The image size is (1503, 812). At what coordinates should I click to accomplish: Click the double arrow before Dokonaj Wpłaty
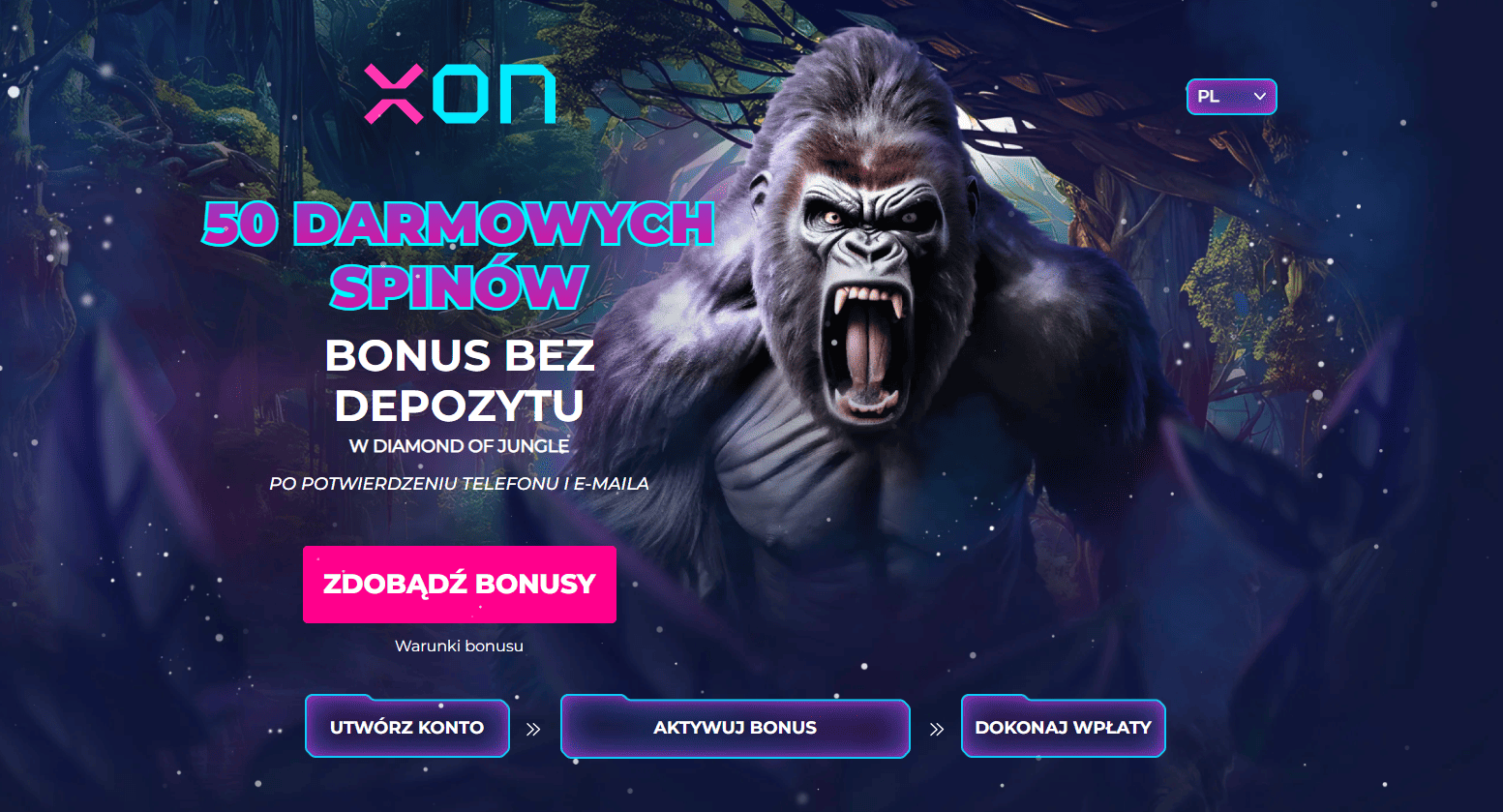(936, 729)
